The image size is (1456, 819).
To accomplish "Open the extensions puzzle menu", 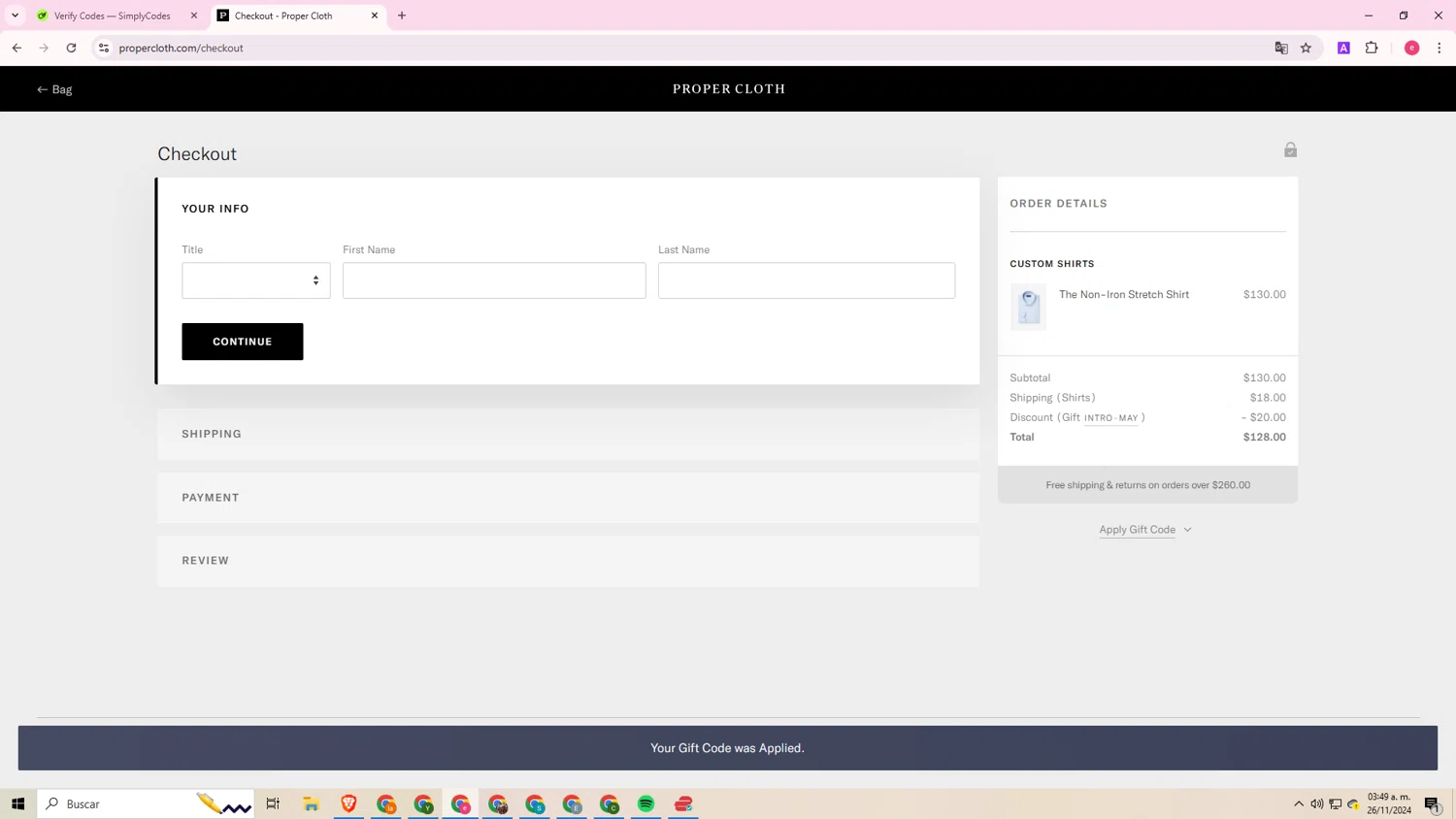I will (x=1372, y=48).
